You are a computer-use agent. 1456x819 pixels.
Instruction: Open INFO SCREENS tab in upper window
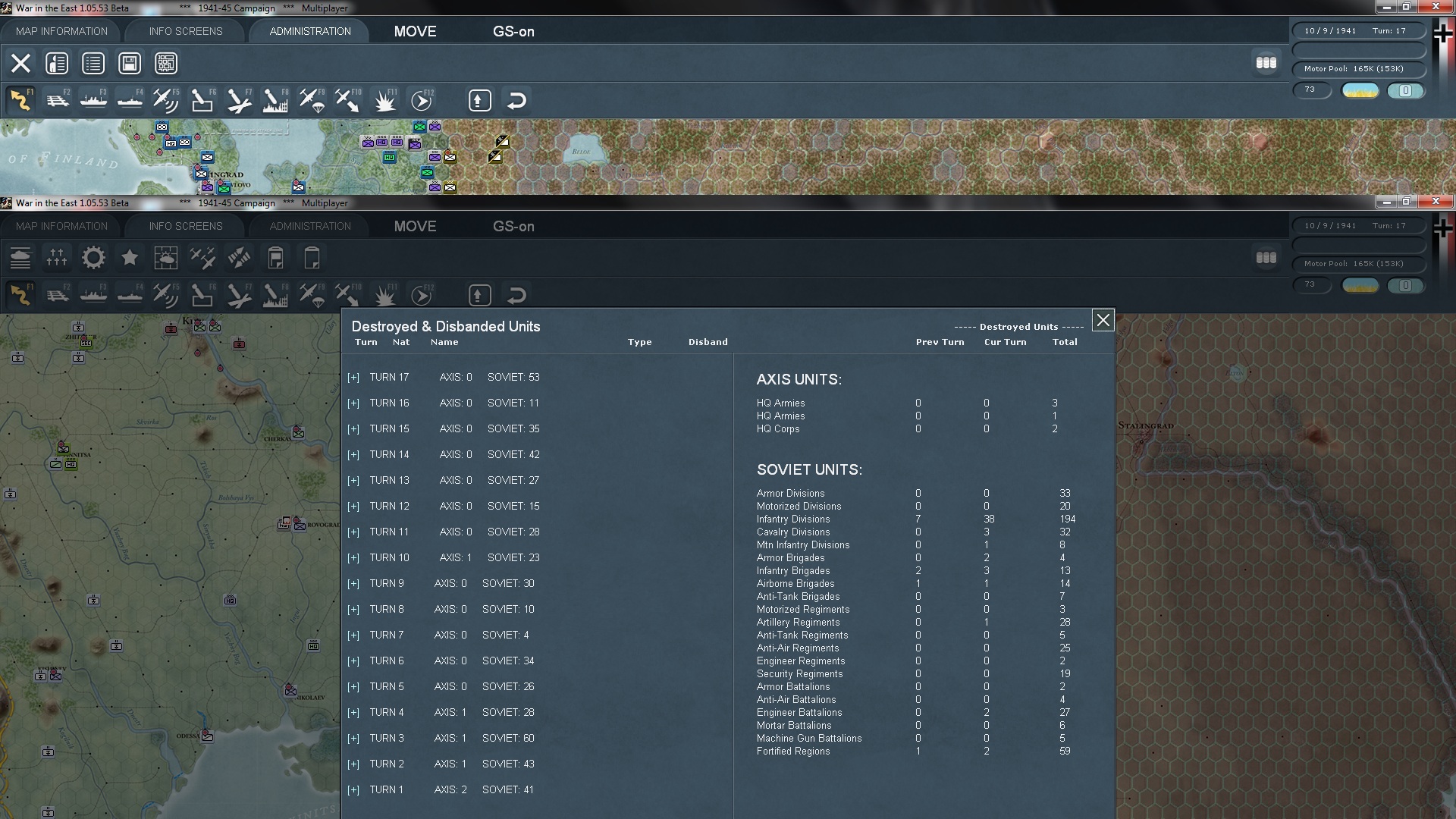pyautogui.click(x=186, y=31)
